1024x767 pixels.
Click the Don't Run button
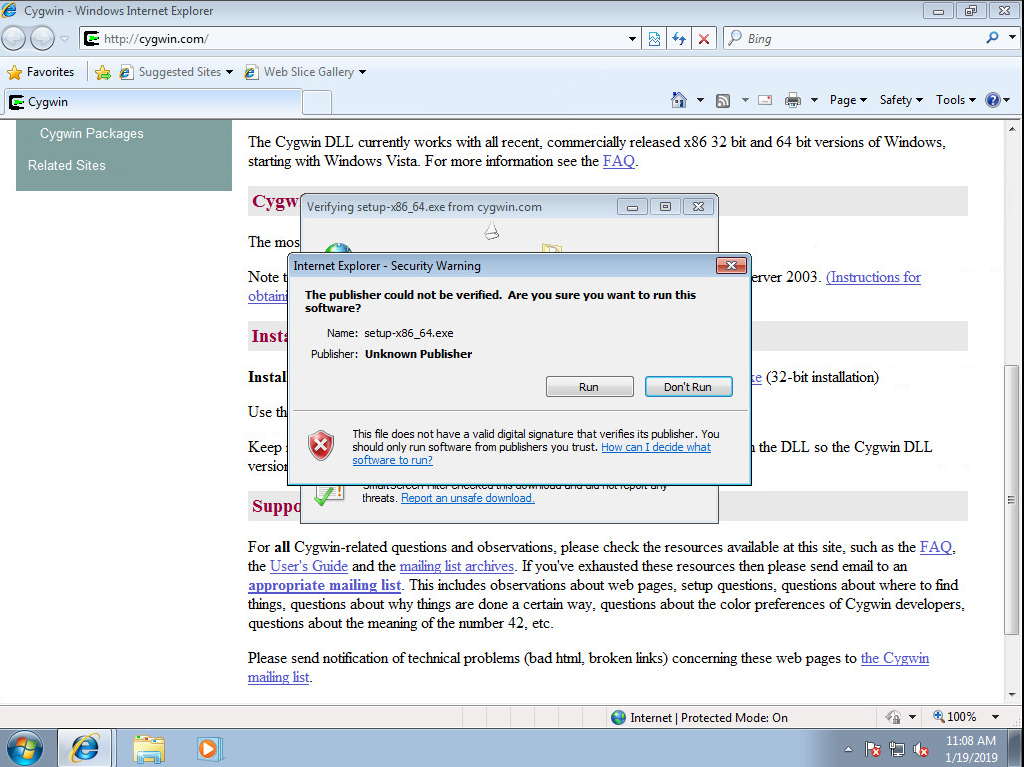[688, 387]
